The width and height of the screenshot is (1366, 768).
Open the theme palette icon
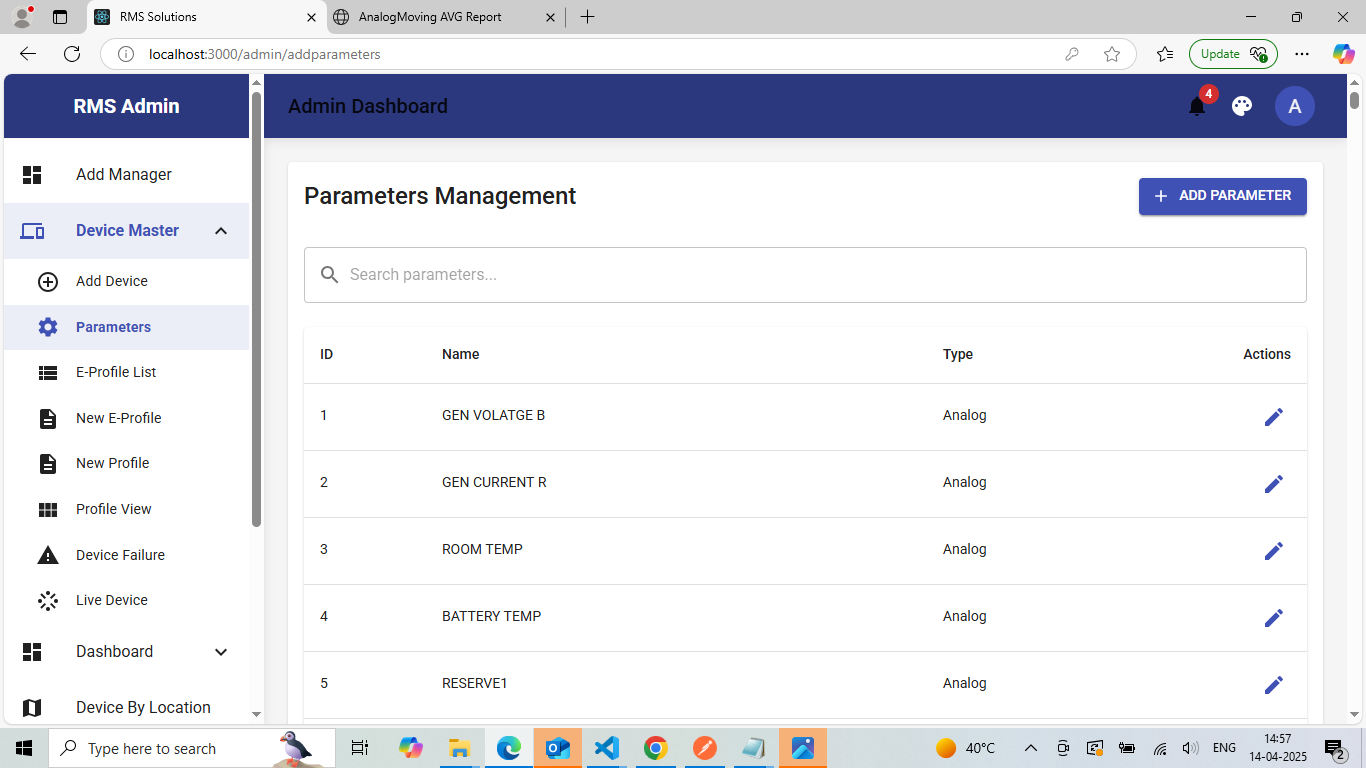[1242, 106]
